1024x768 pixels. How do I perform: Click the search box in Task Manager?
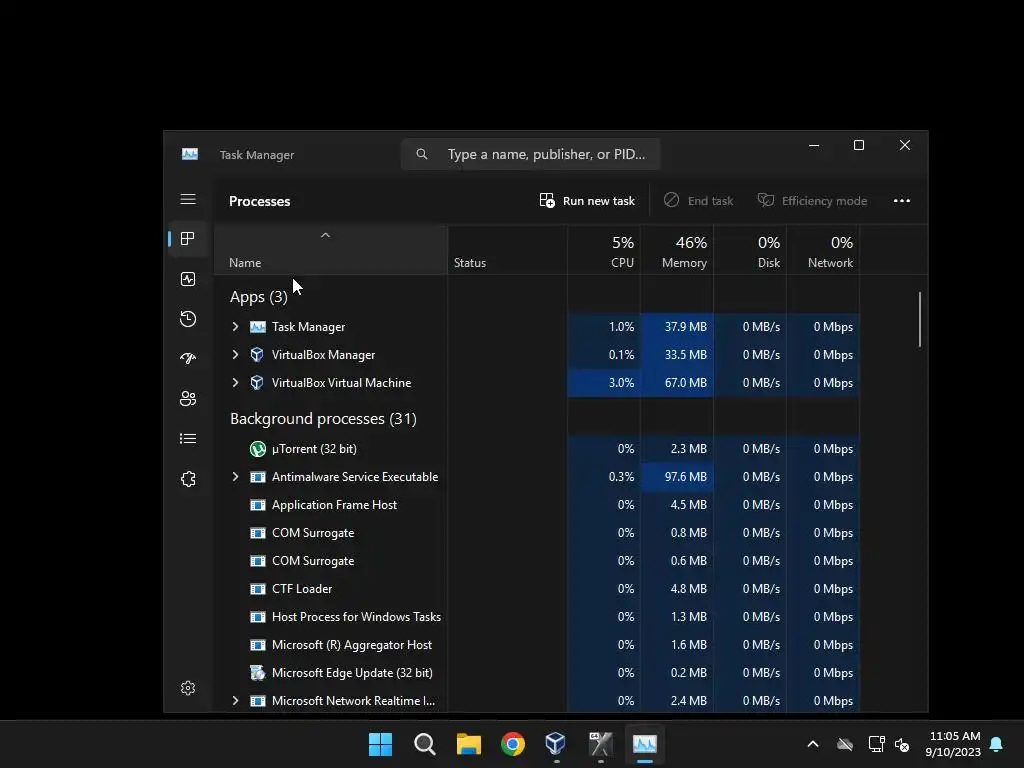(x=530, y=154)
